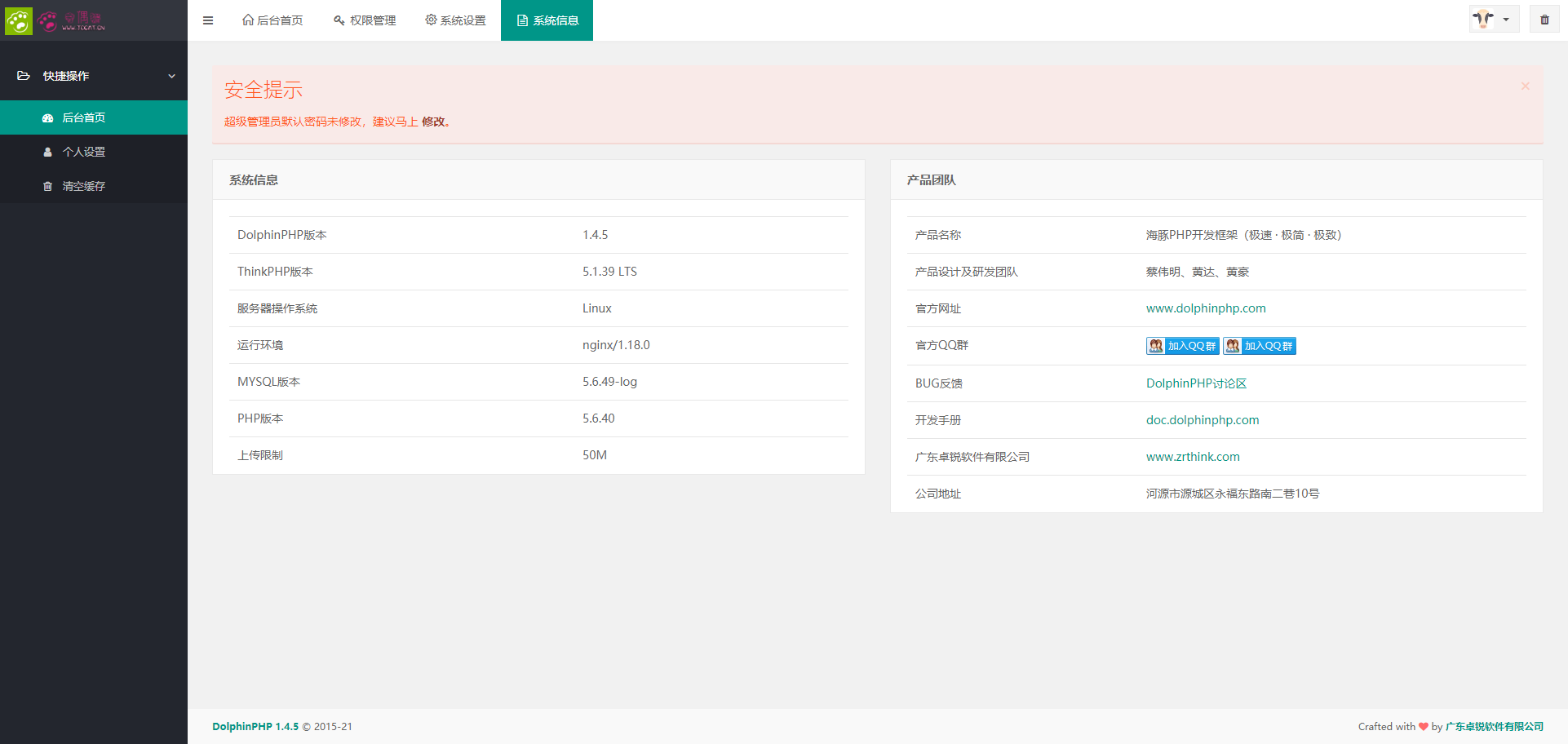This screenshot has height=744, width=1568.
Task: Dismiss the 安全提示 security alert
Action: 1525,86
